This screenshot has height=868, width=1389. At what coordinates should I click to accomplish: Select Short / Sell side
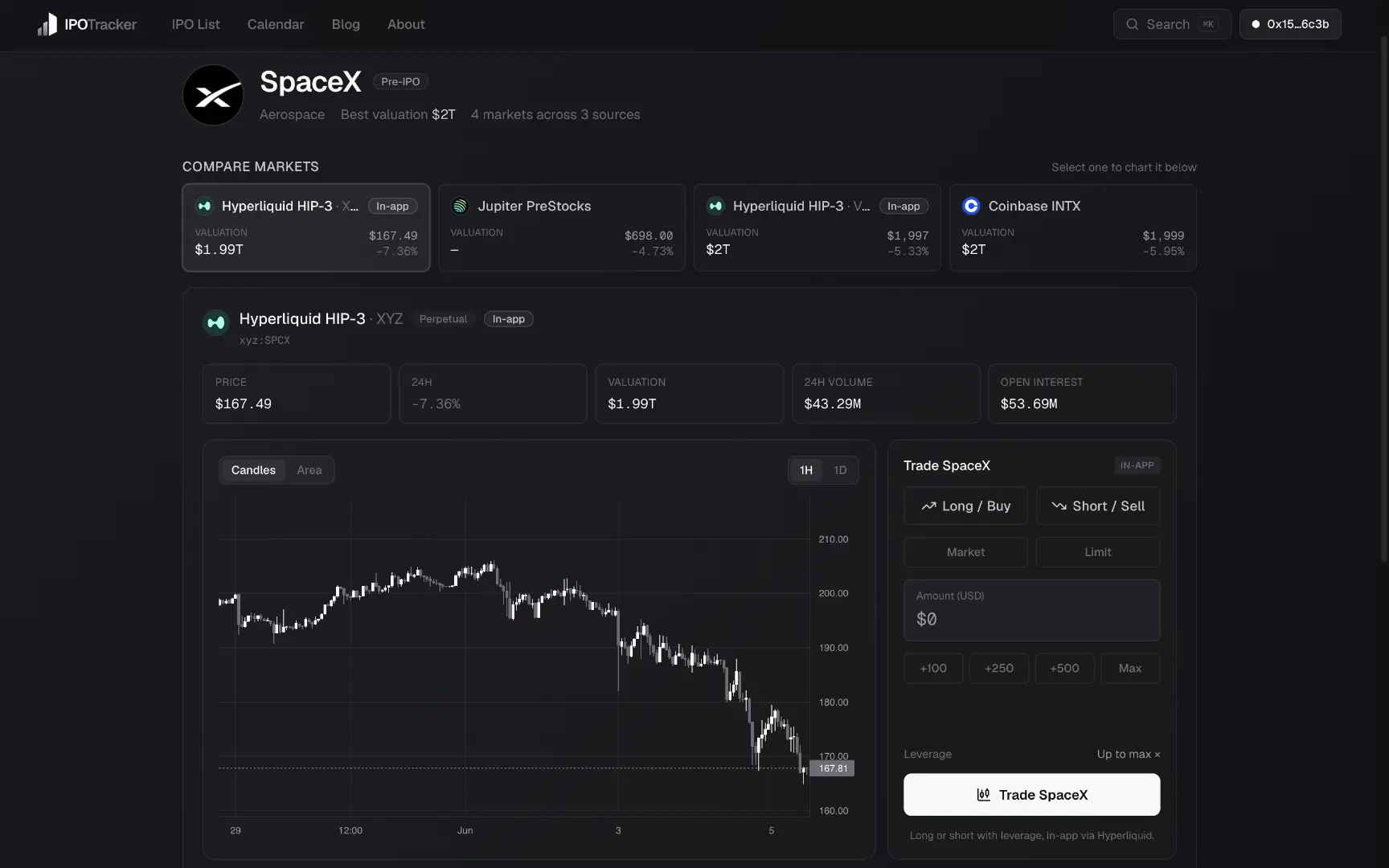[x=1098, y=506]
